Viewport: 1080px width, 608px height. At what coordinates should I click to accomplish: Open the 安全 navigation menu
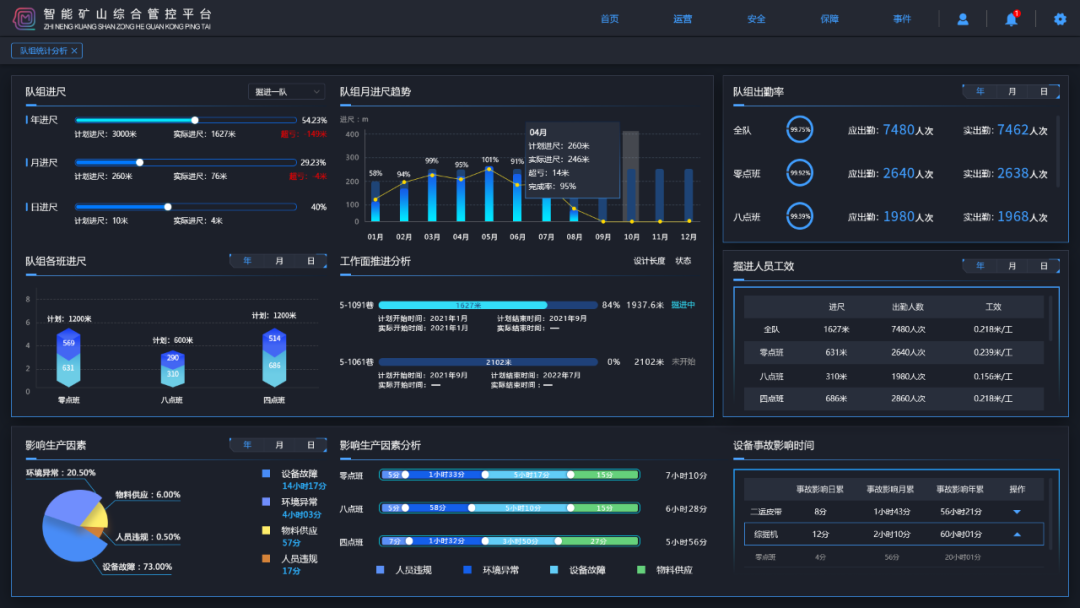(x=756, y=19)
